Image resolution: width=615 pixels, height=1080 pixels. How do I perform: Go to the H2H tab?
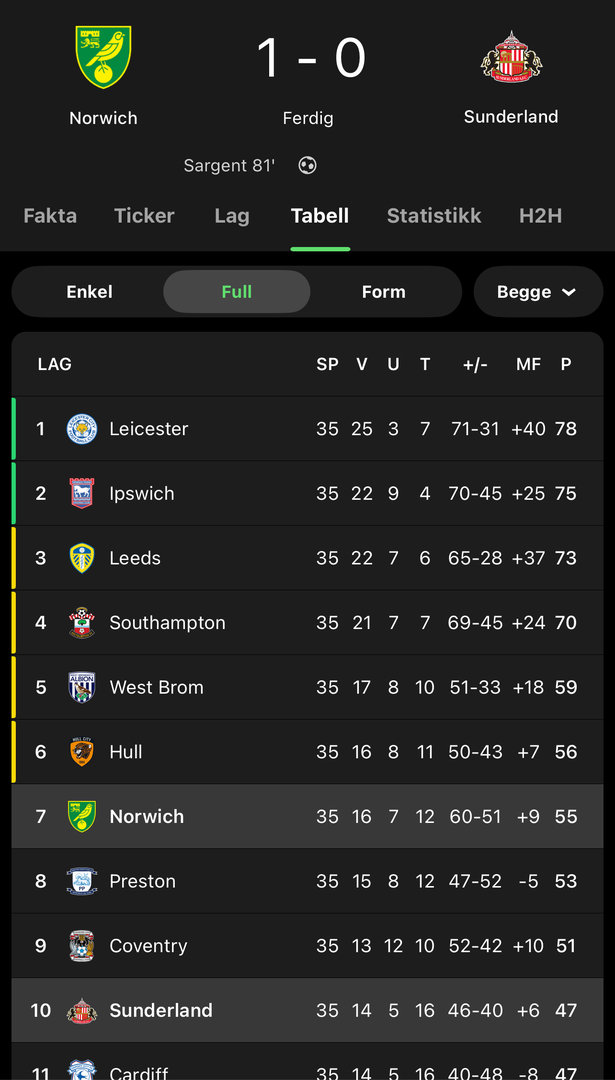pyautogui.click(x=540, y=216)
